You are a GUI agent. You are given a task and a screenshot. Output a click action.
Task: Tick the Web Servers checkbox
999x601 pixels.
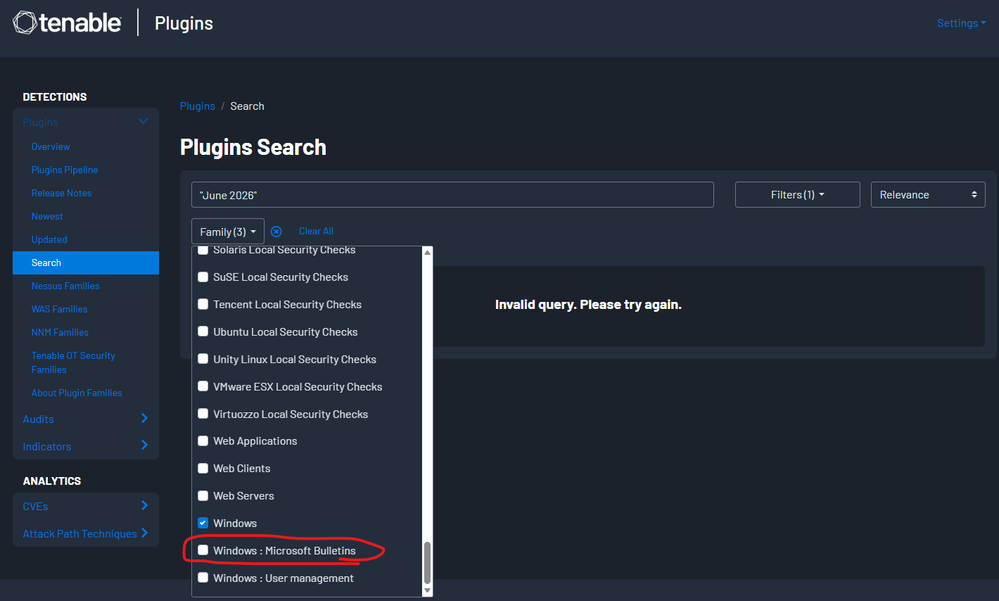[x=203, y=495]
